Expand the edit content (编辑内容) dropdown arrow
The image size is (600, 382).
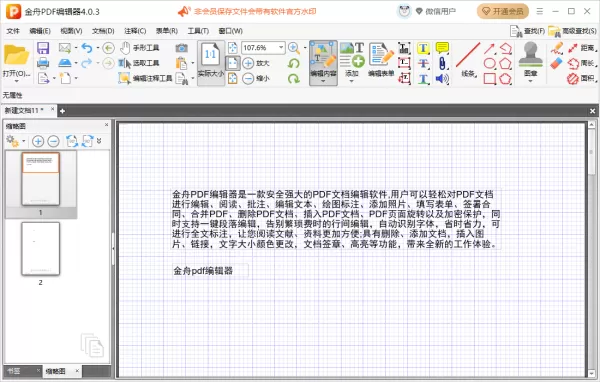pos(323,81)
